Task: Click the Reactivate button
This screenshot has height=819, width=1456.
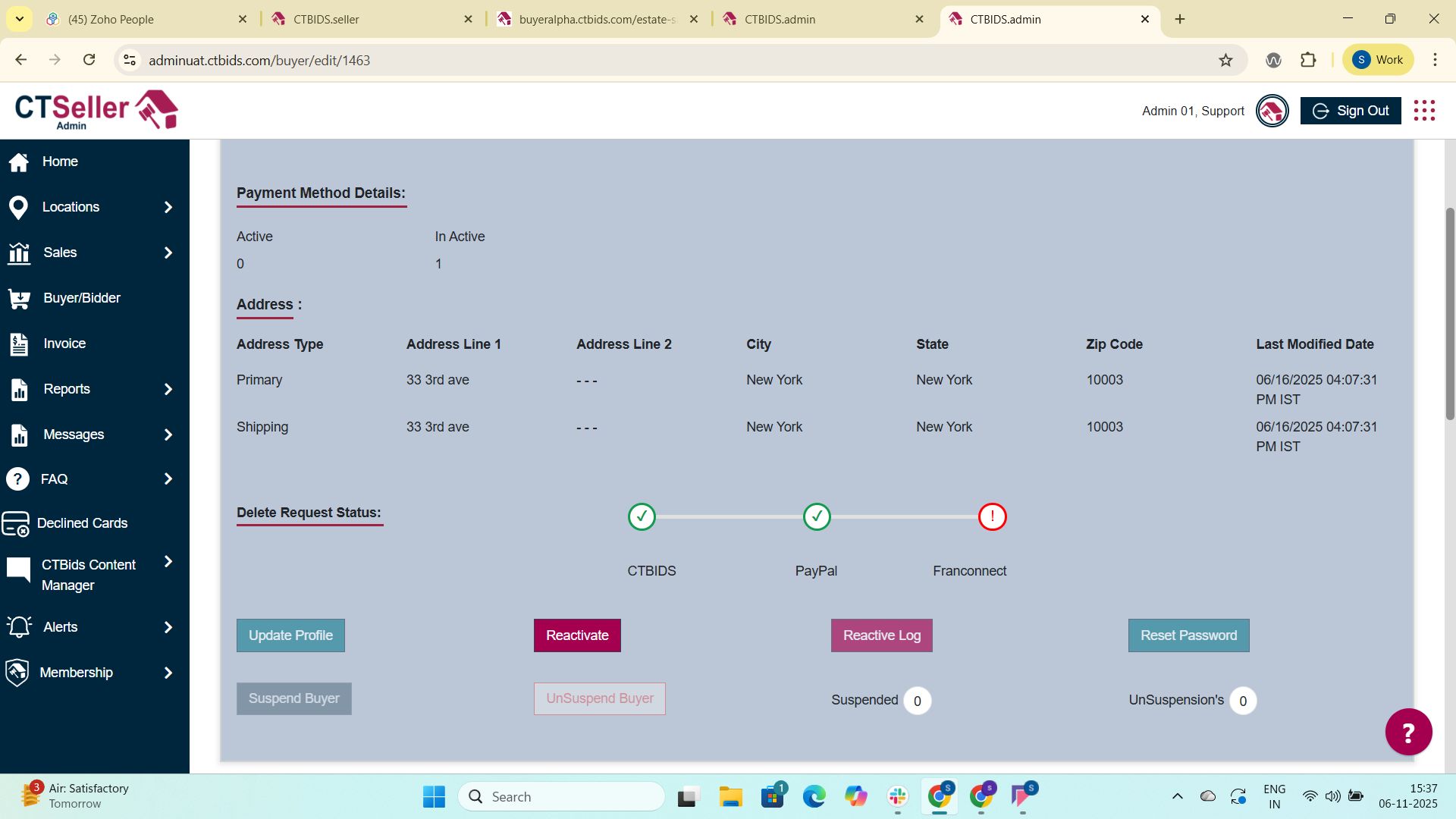Action: click(x=577, y=635)
